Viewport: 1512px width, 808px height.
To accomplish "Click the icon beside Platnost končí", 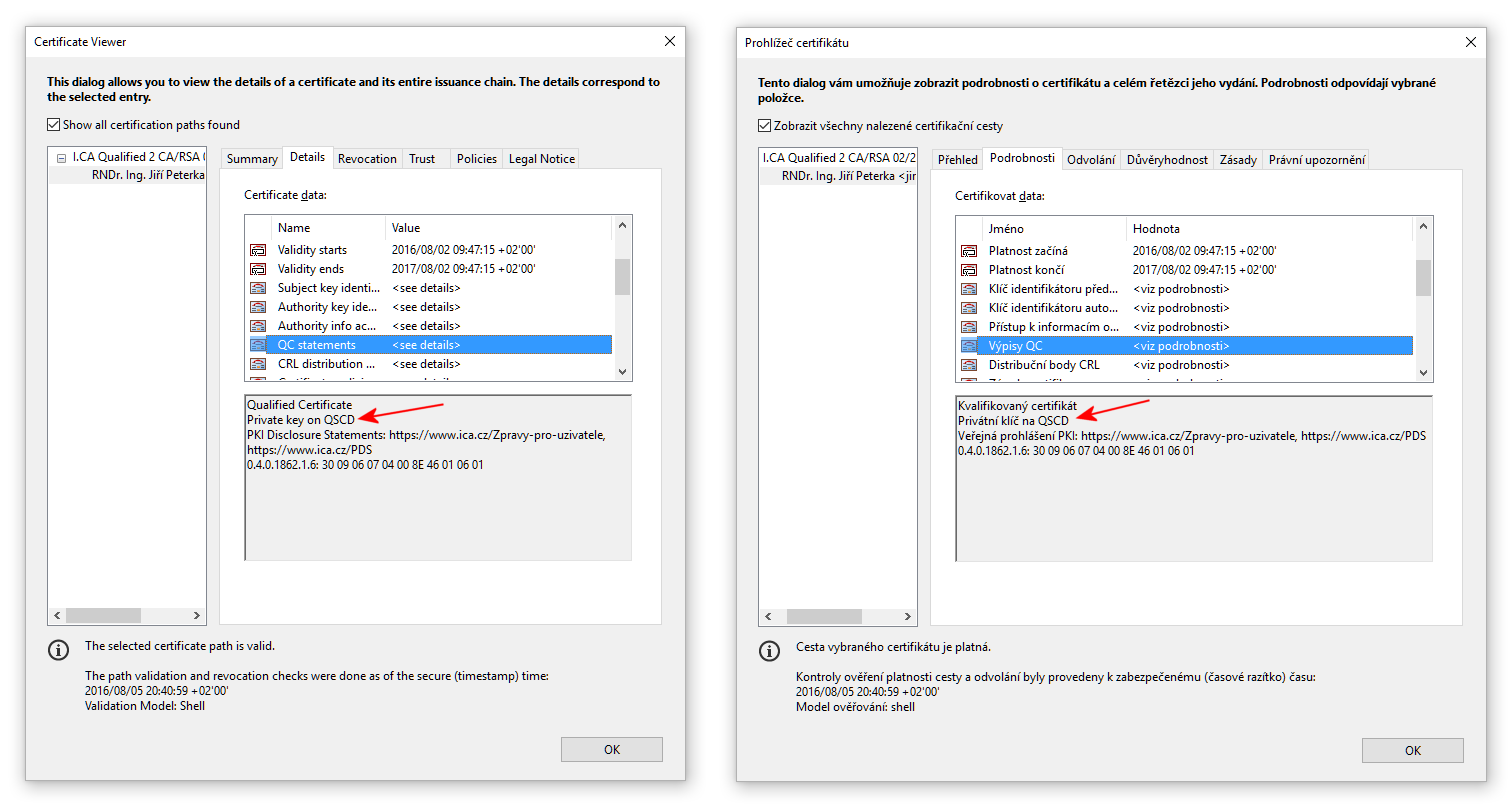I will [x=969, y=270].
